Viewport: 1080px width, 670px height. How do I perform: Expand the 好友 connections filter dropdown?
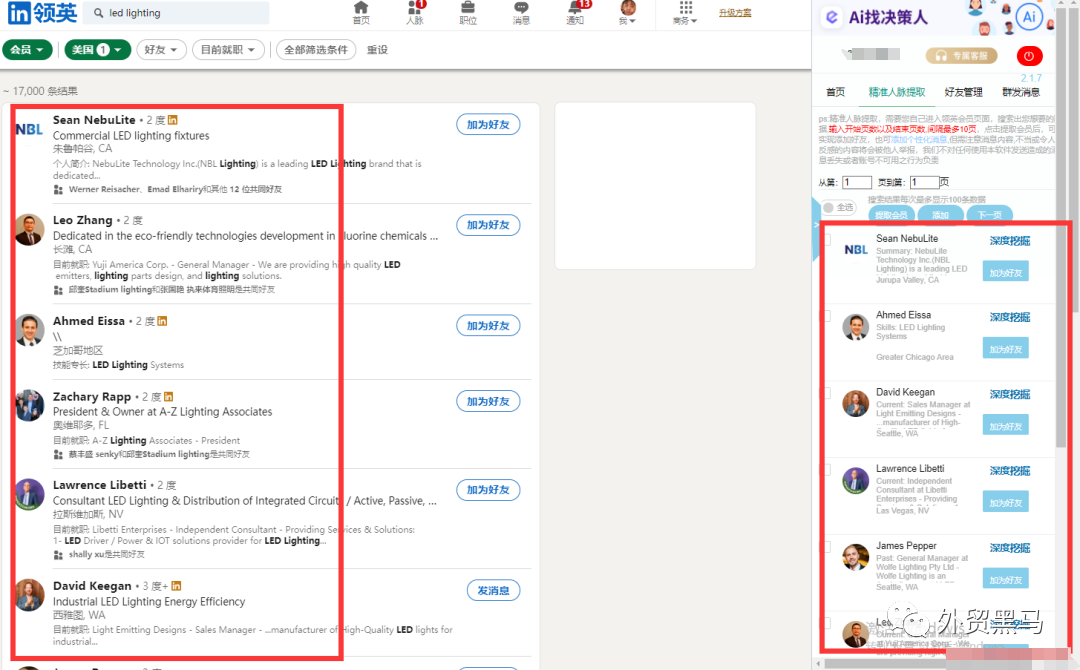(161, 50)
